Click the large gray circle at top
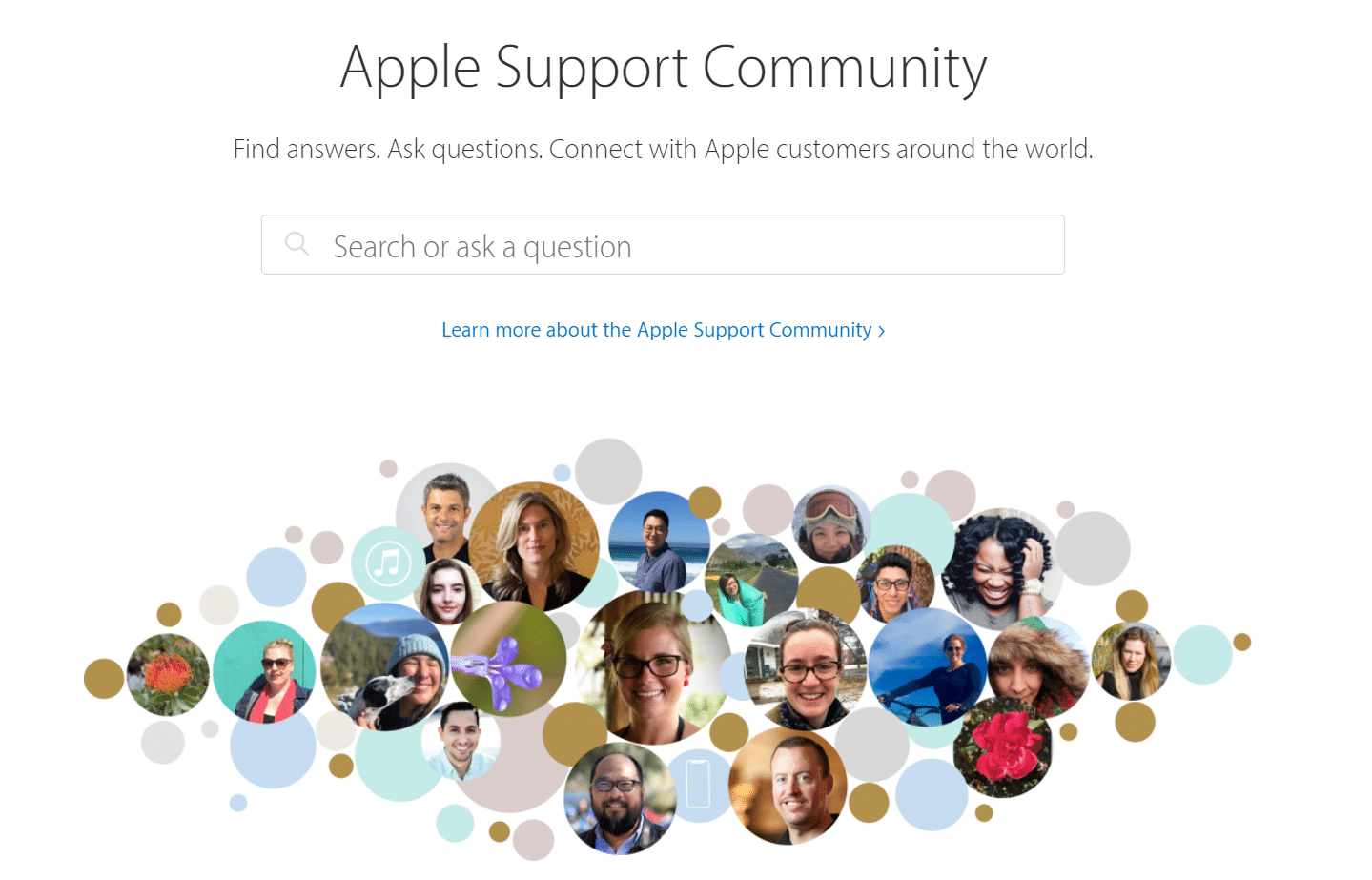This screenshot has width=1372, height=880. (608, 471)
